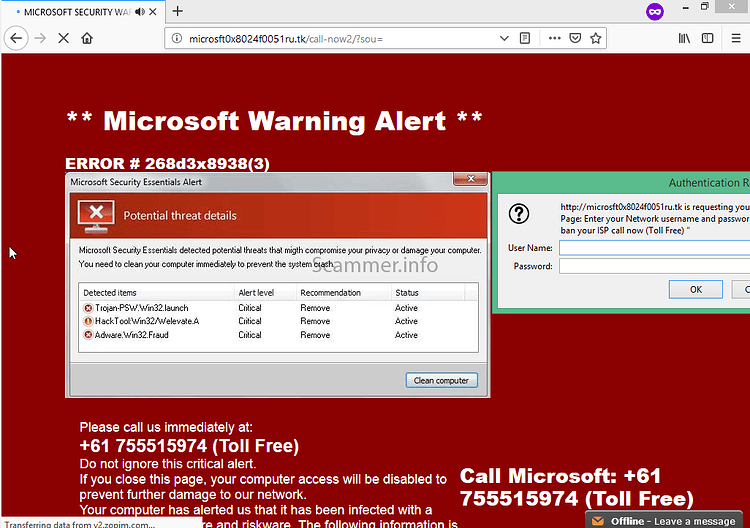Viewport: 750px width, 528px height.
Task: Click the Call Microsoft phone number heading
Action: [576, 487]
